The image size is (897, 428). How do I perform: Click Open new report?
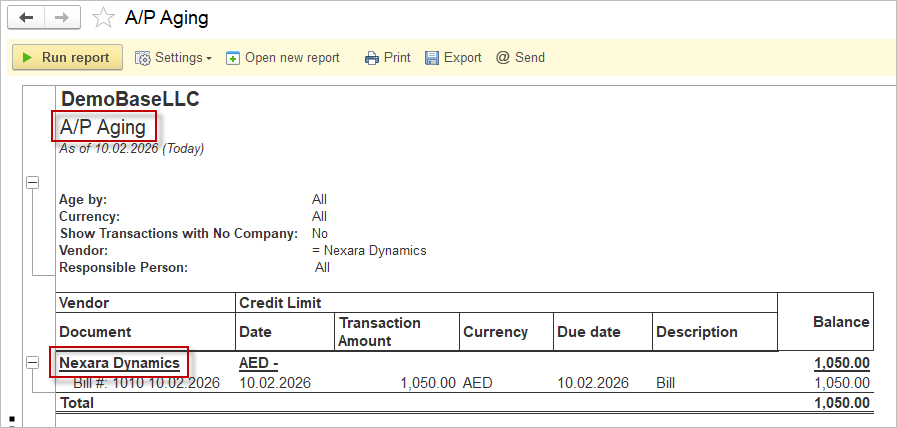[283, 58]
